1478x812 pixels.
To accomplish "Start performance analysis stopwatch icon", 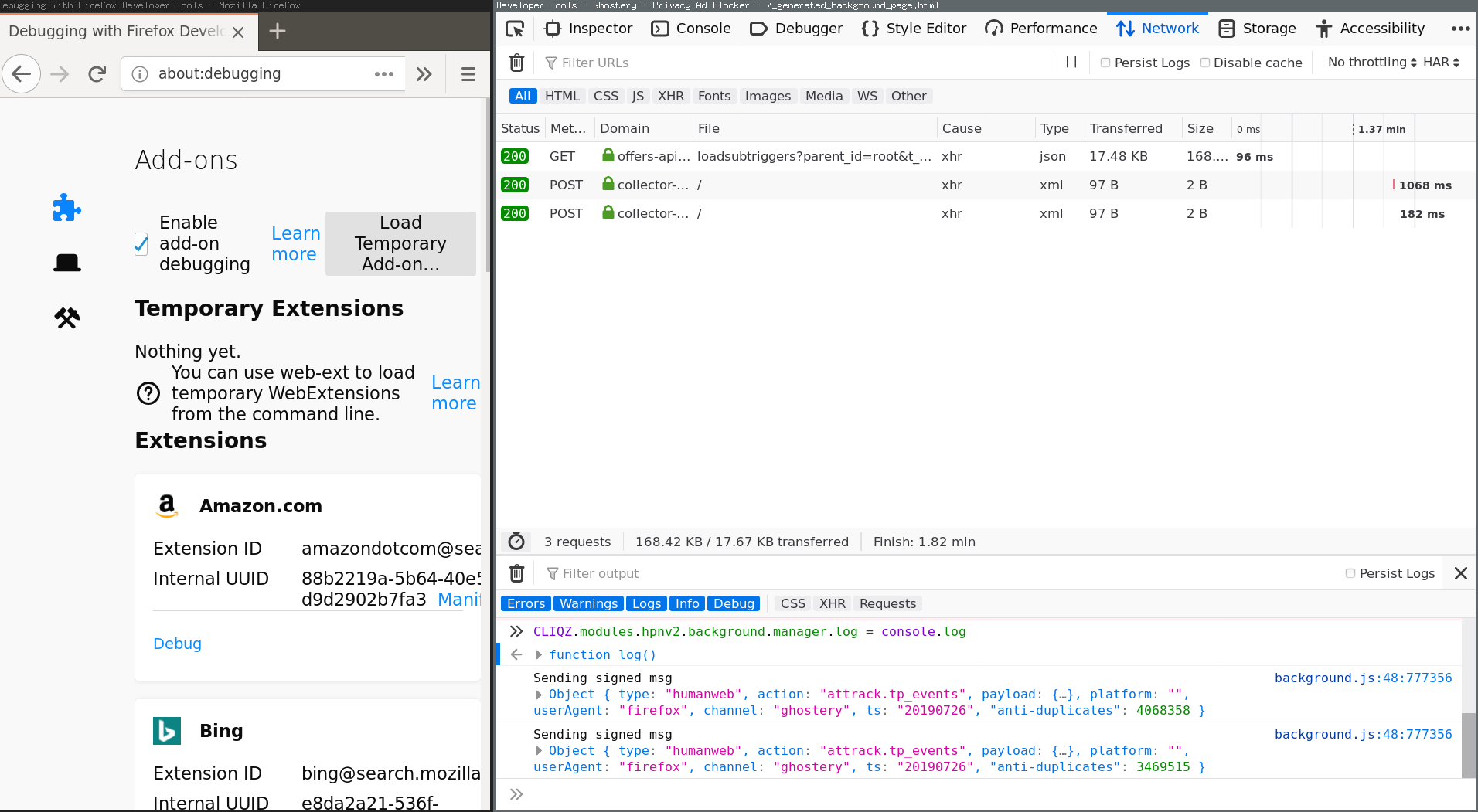I will (516, 542).
